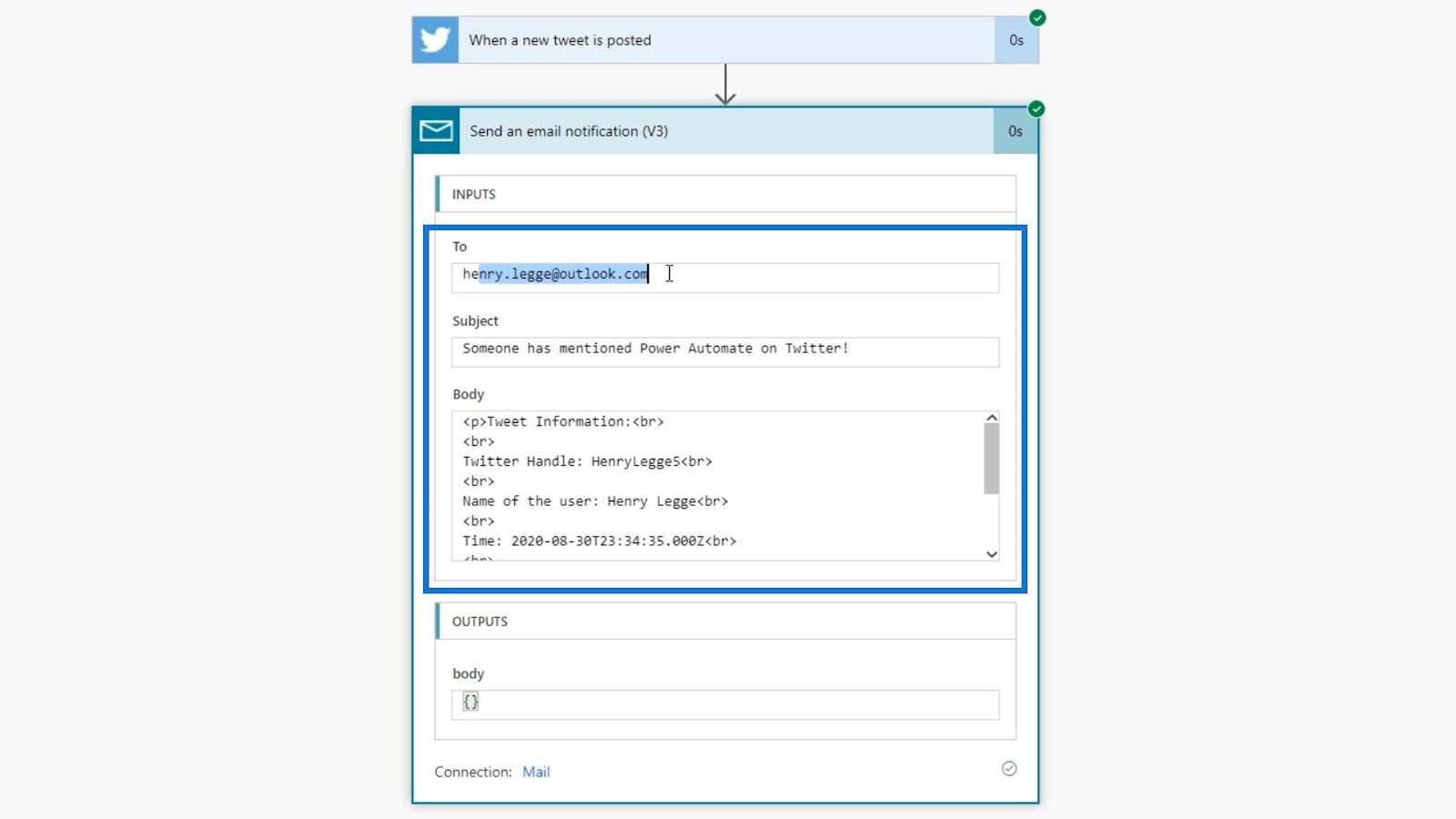The image size is (1456, 819).
Task: Click the 'Time: 2020-08-30T23:34:35.000Z' line
Action: pyautogui.click(x=600, y=541)
